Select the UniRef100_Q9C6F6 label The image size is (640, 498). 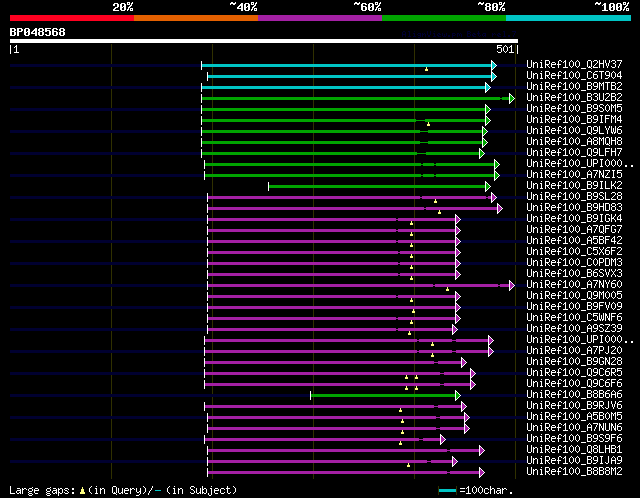coord(574,384)
